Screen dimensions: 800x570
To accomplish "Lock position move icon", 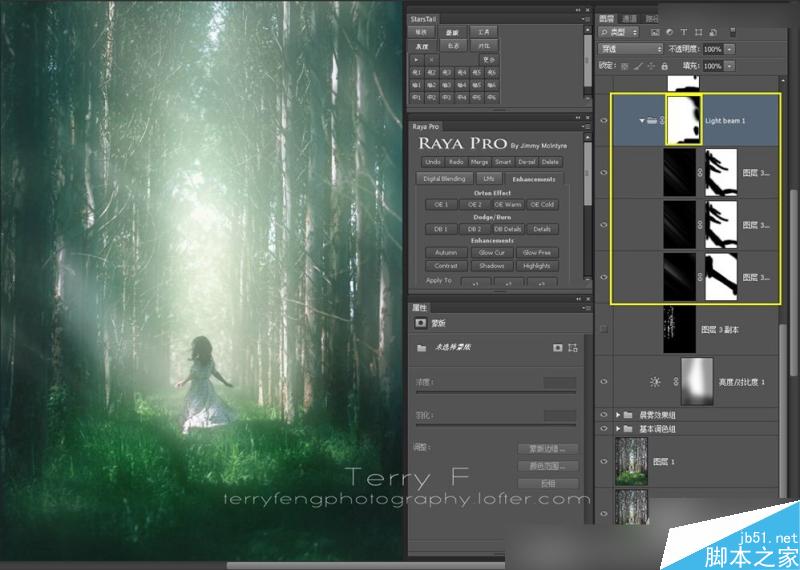I will click(x=651, y=66).
